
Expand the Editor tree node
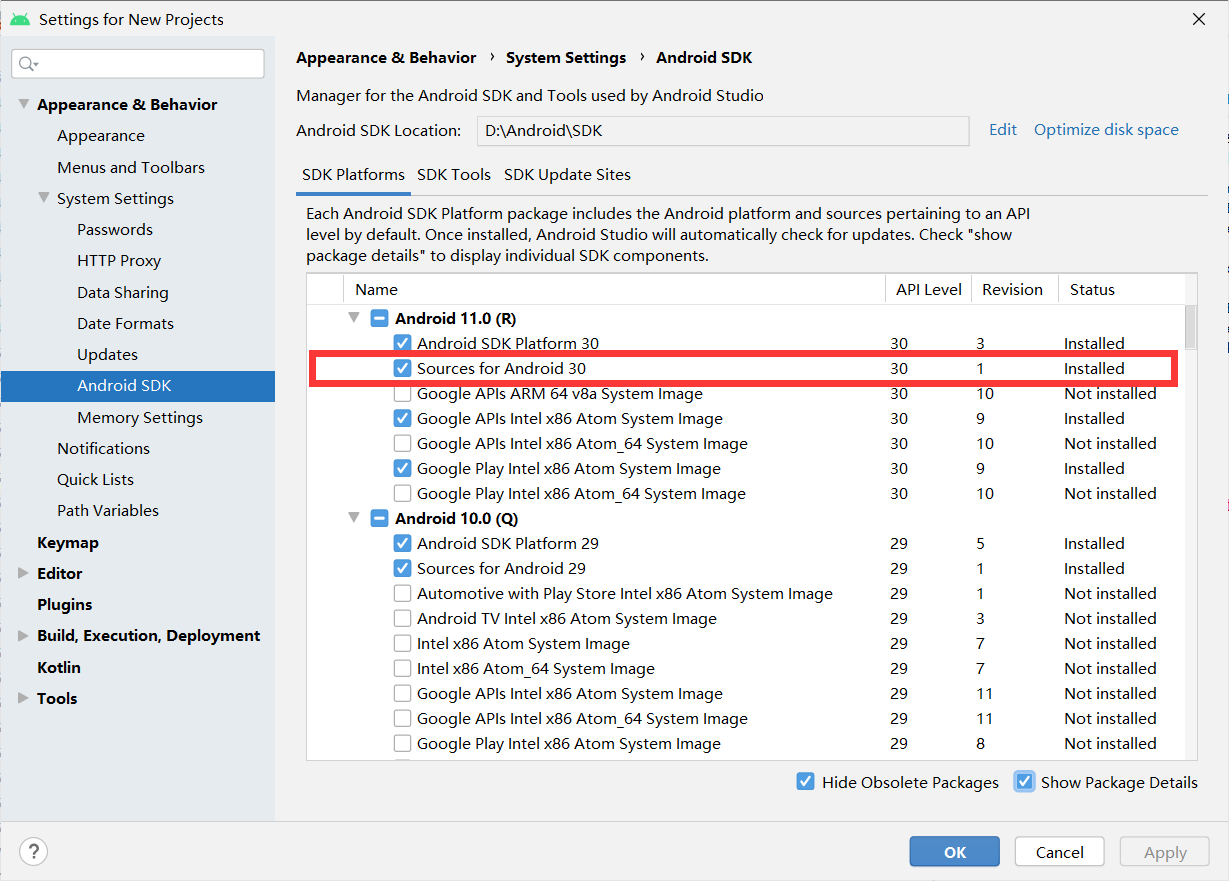click(x=23, y=574)
